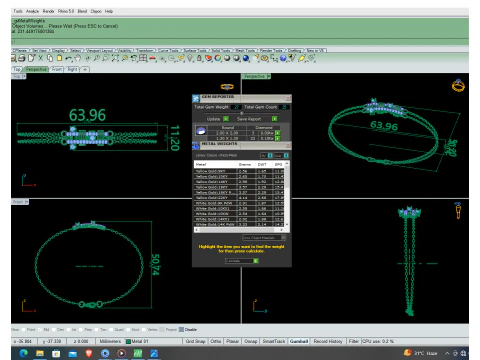Click green arrow on 1.30 x 1.30 gem row
The image size is (480, 360).
pyautogui.click(x=277, y=138)
